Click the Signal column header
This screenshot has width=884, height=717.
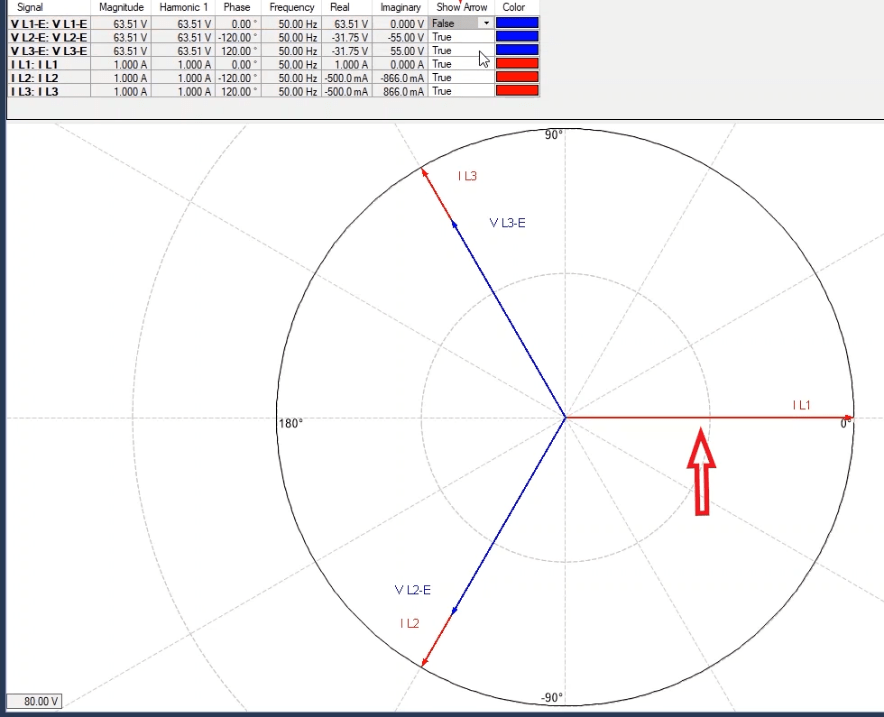click(30, 7)
